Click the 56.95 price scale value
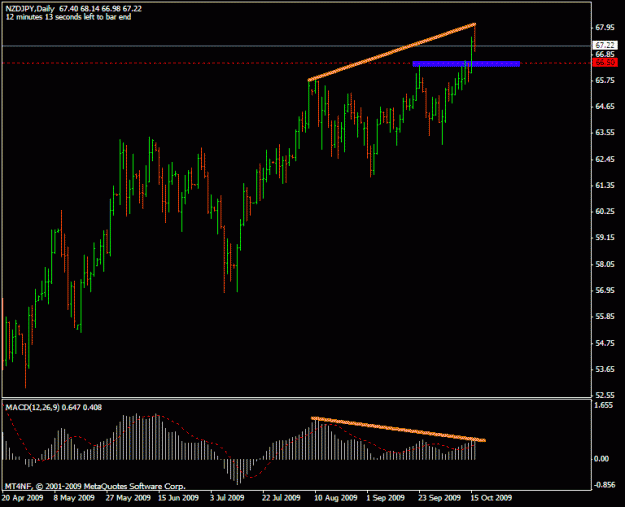625x507 pixels. click(604, 290)
